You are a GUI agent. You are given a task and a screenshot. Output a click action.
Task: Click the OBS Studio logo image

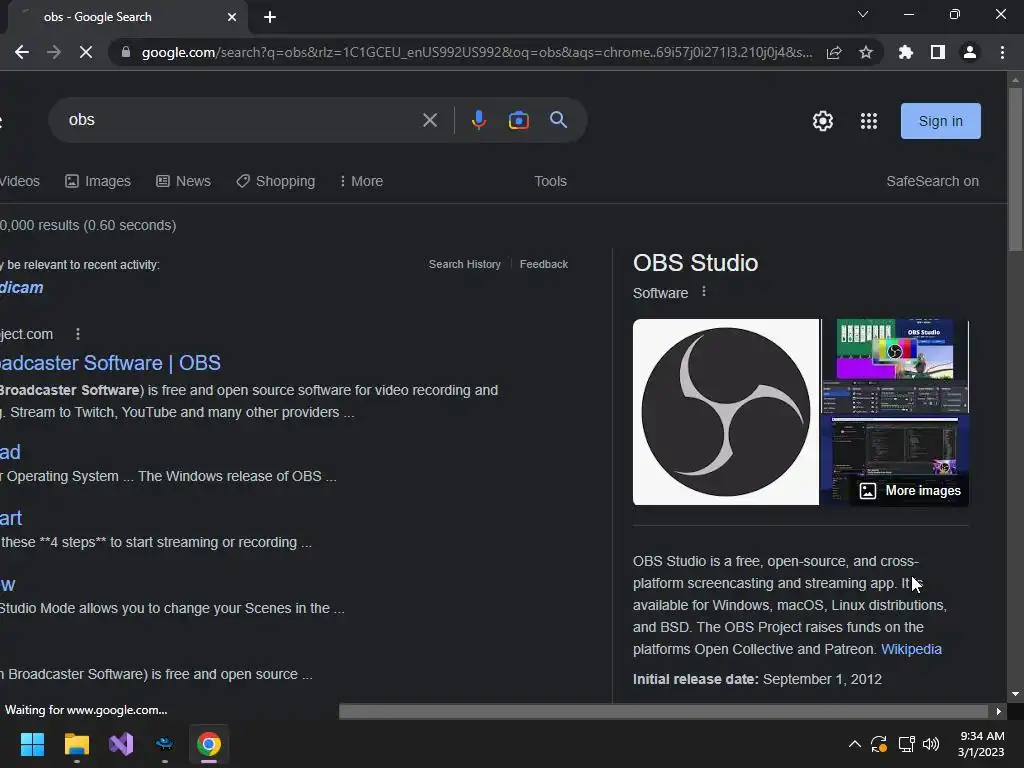(x=726, y=412)
